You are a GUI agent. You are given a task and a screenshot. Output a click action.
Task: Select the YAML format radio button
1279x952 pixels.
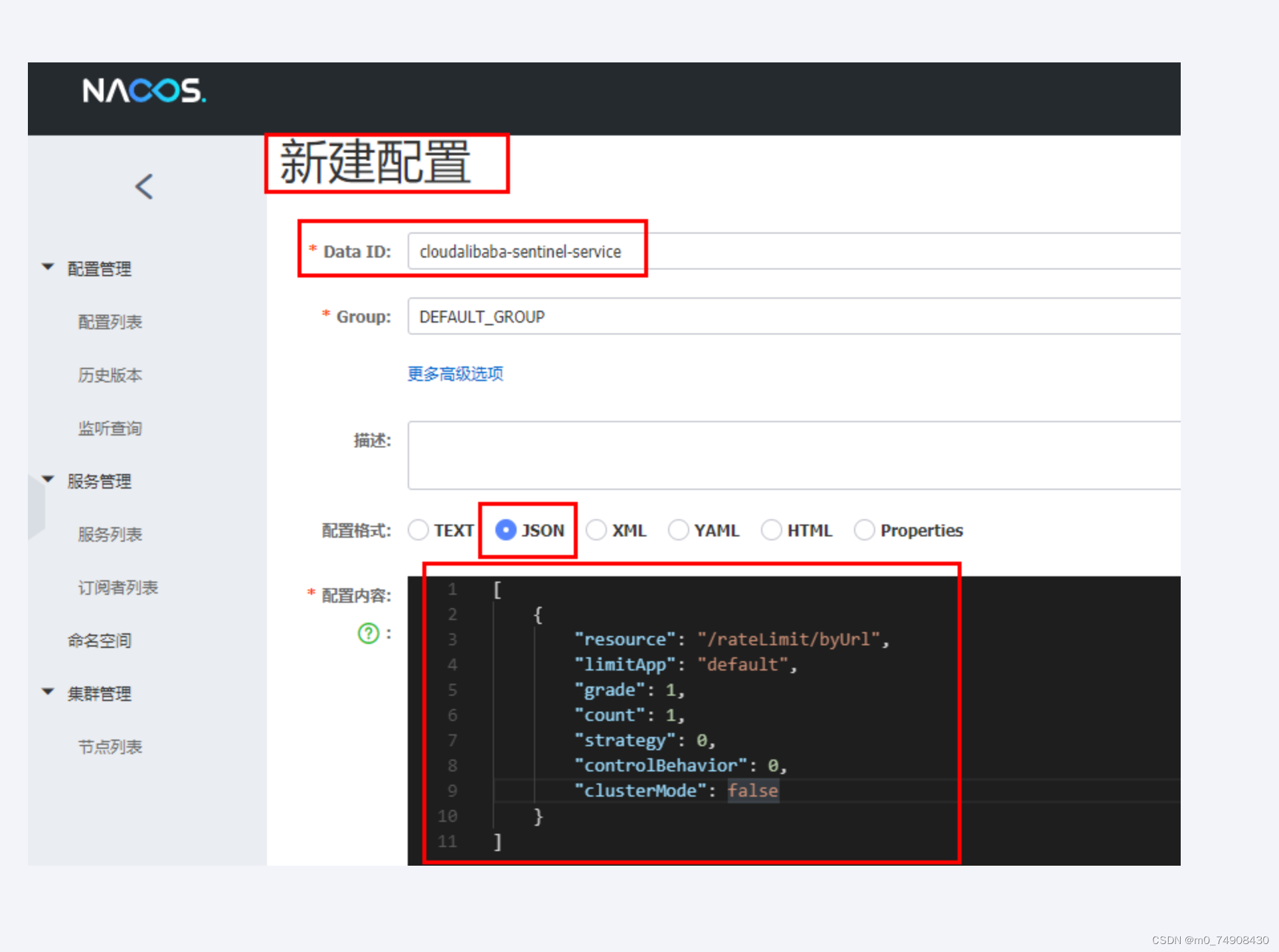(678, 530)
